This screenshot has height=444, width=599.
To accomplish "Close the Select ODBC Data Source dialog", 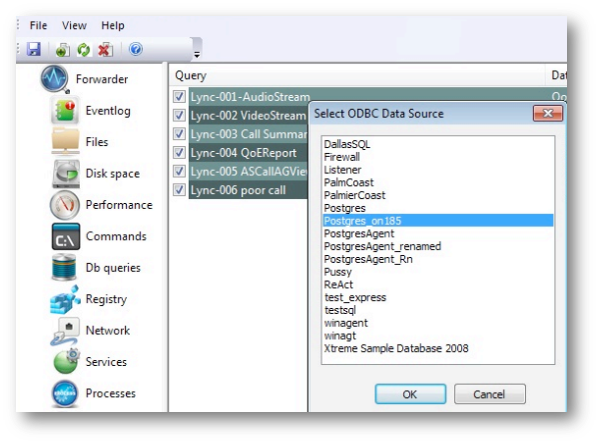I will pos(548,113).
